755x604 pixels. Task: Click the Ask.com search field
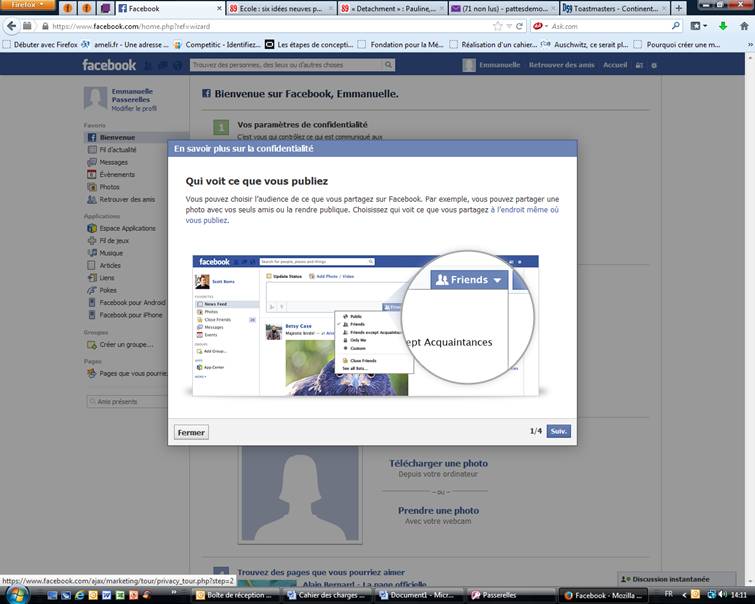(609, 26)
